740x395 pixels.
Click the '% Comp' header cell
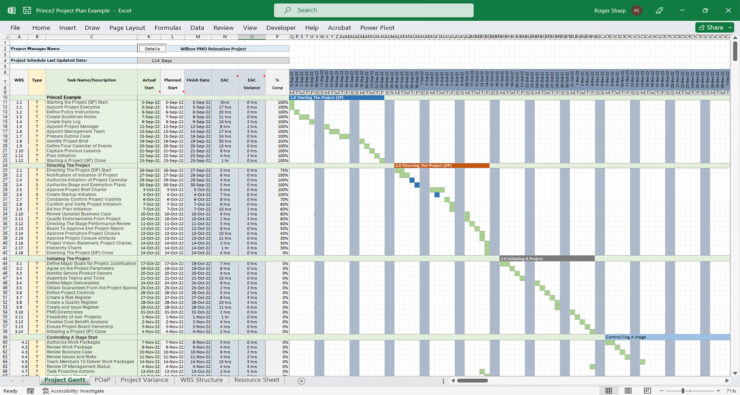point(278,83)
